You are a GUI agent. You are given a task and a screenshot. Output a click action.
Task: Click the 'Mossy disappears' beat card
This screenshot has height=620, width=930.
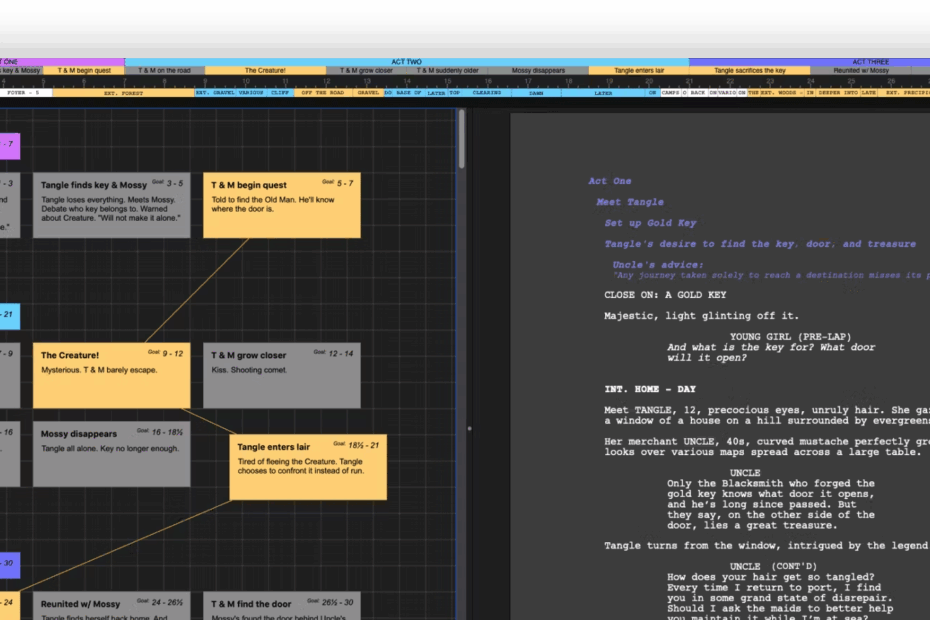click(x=111, y=455)
